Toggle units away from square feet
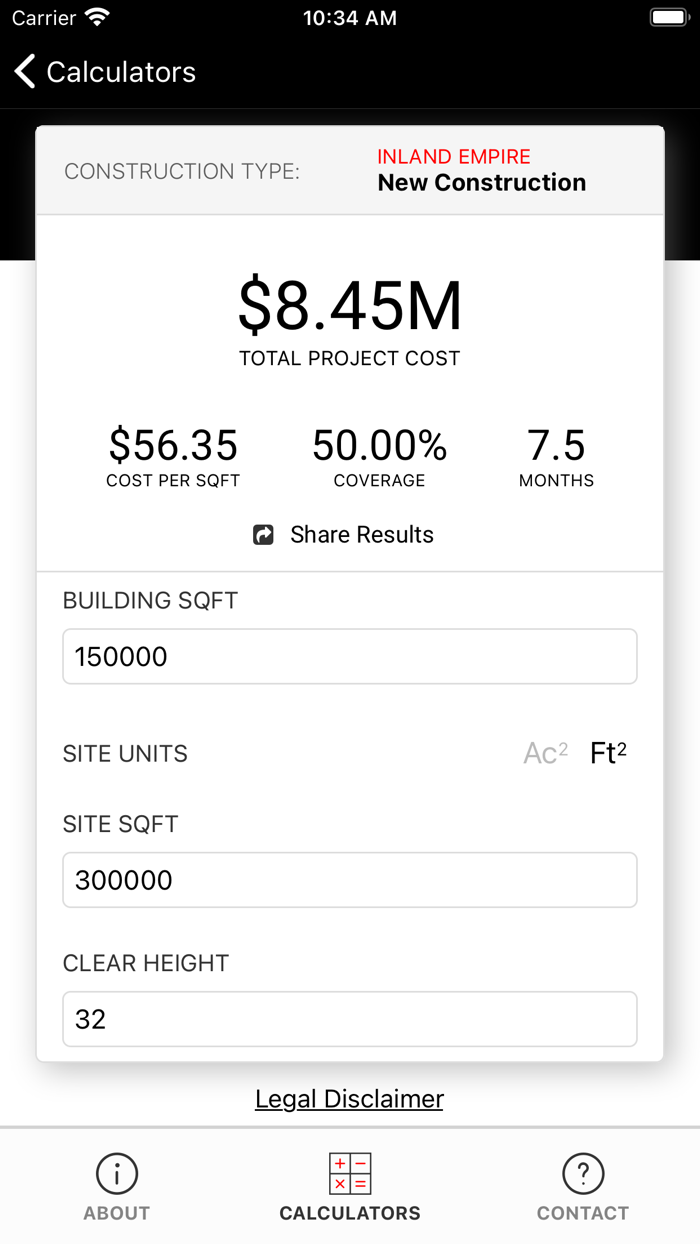The width and height of the screenshot is (700, 1244). coord(544,752)
